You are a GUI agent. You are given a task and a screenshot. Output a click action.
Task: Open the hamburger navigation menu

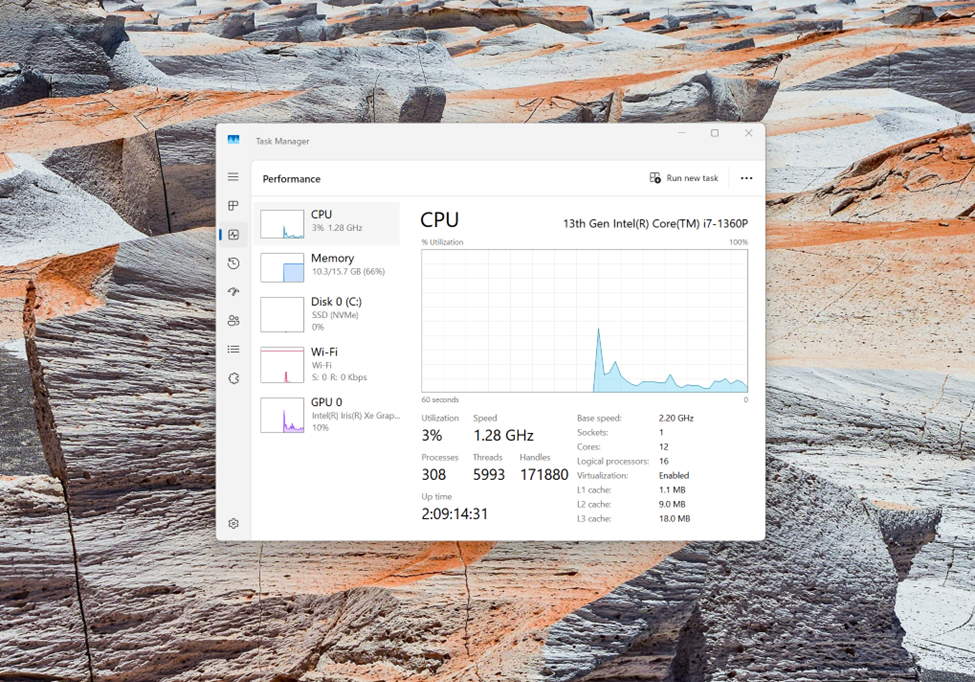point(233,177)
